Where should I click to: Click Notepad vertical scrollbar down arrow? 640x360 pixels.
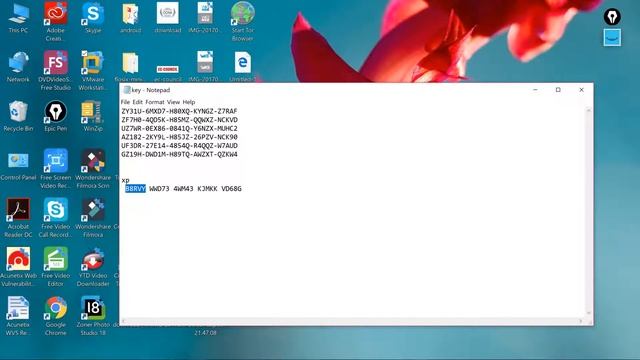pyautogui.click(x=589, y=313)
